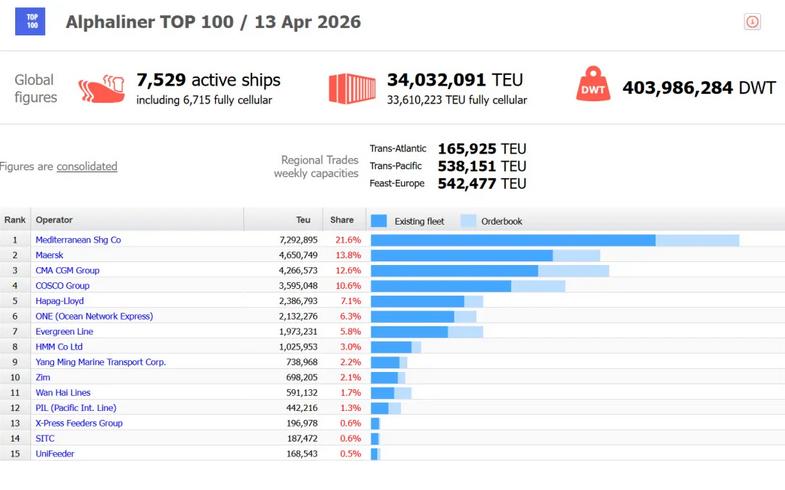Click the Orderbook legend swatch
The height and width of the screenshot is (490, 785).
[x=468, y=221]
